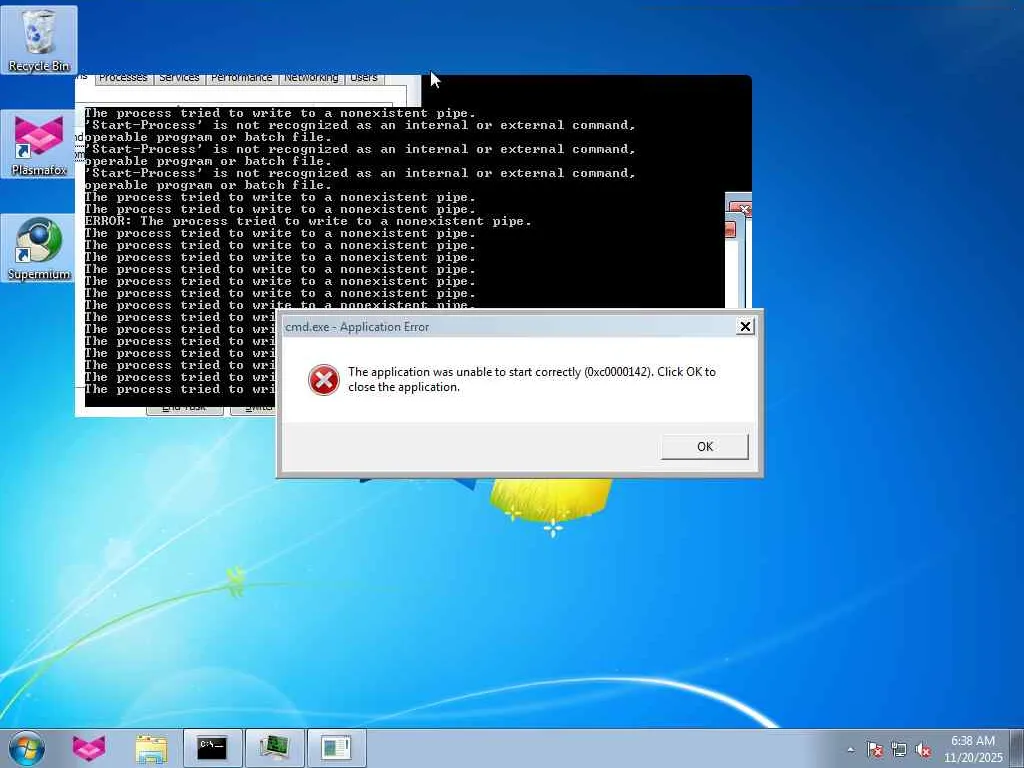
Task: Open the Windows Start button
Action: (x=27, y=748)
